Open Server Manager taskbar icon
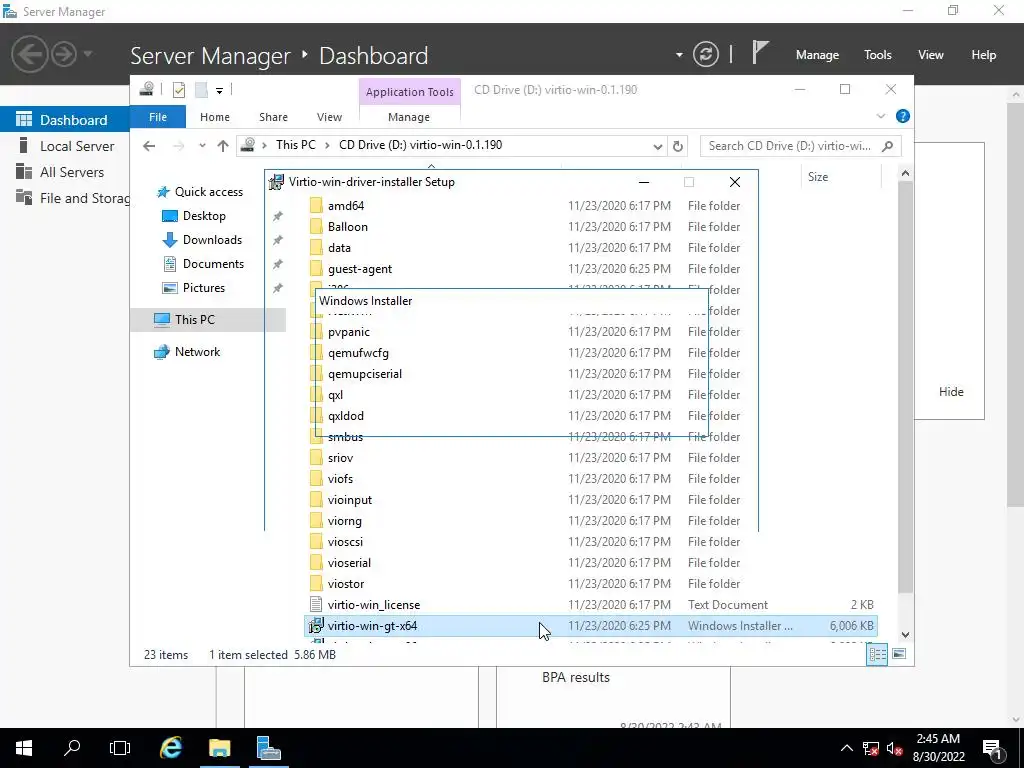1024x768 pixels. (x=268, y=748)
